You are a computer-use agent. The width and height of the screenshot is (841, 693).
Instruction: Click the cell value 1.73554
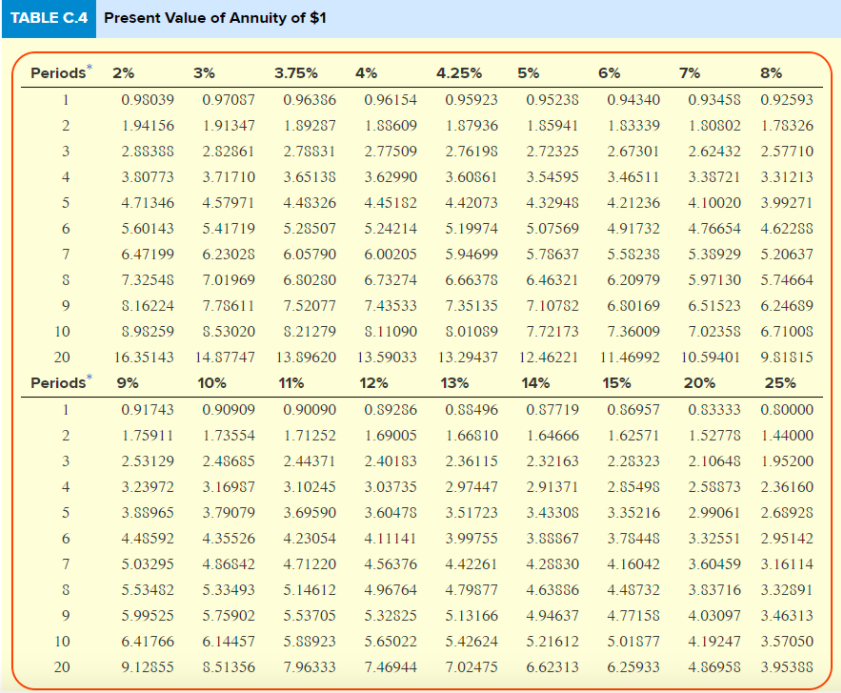point(228,436)
